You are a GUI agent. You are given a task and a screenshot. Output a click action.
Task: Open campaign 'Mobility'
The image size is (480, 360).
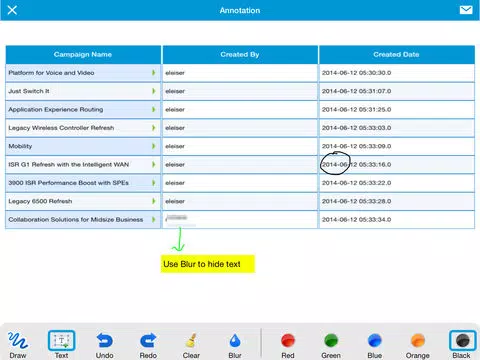[x=20, y=146]
